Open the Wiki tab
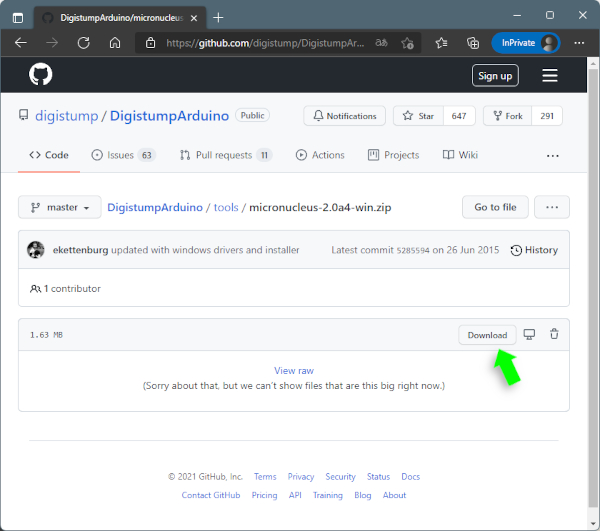Viewport: 600px width, 531px height. (x=460, y=155)
